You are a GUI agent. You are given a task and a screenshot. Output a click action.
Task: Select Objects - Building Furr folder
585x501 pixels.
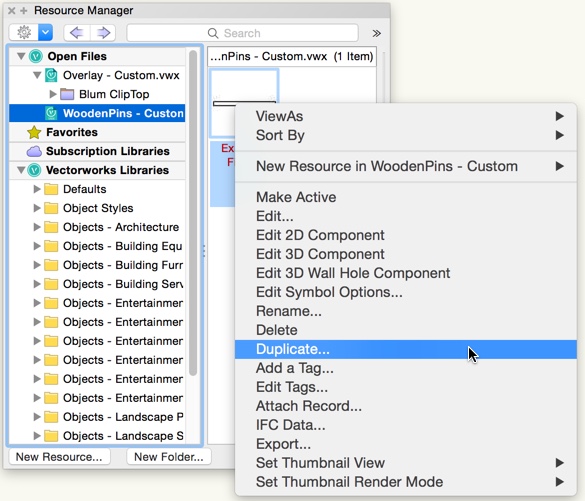(97, 265)
